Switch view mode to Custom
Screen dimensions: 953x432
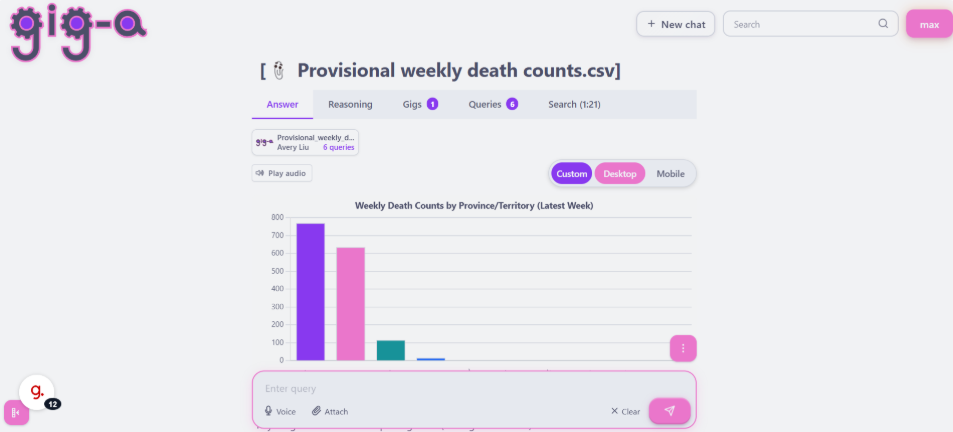[x=571, y=174]
